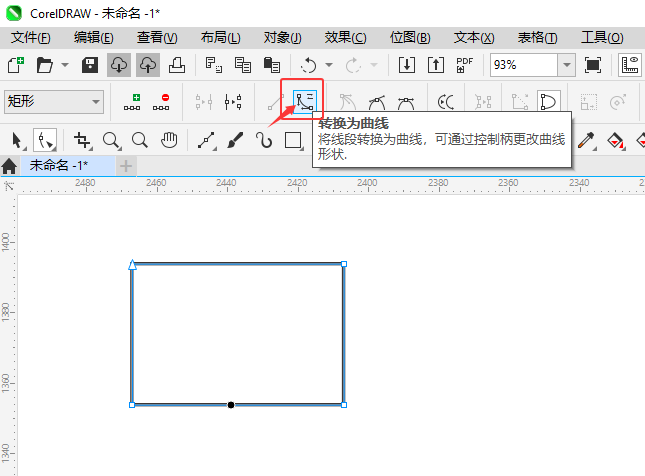Select the Crop tool

82,140
